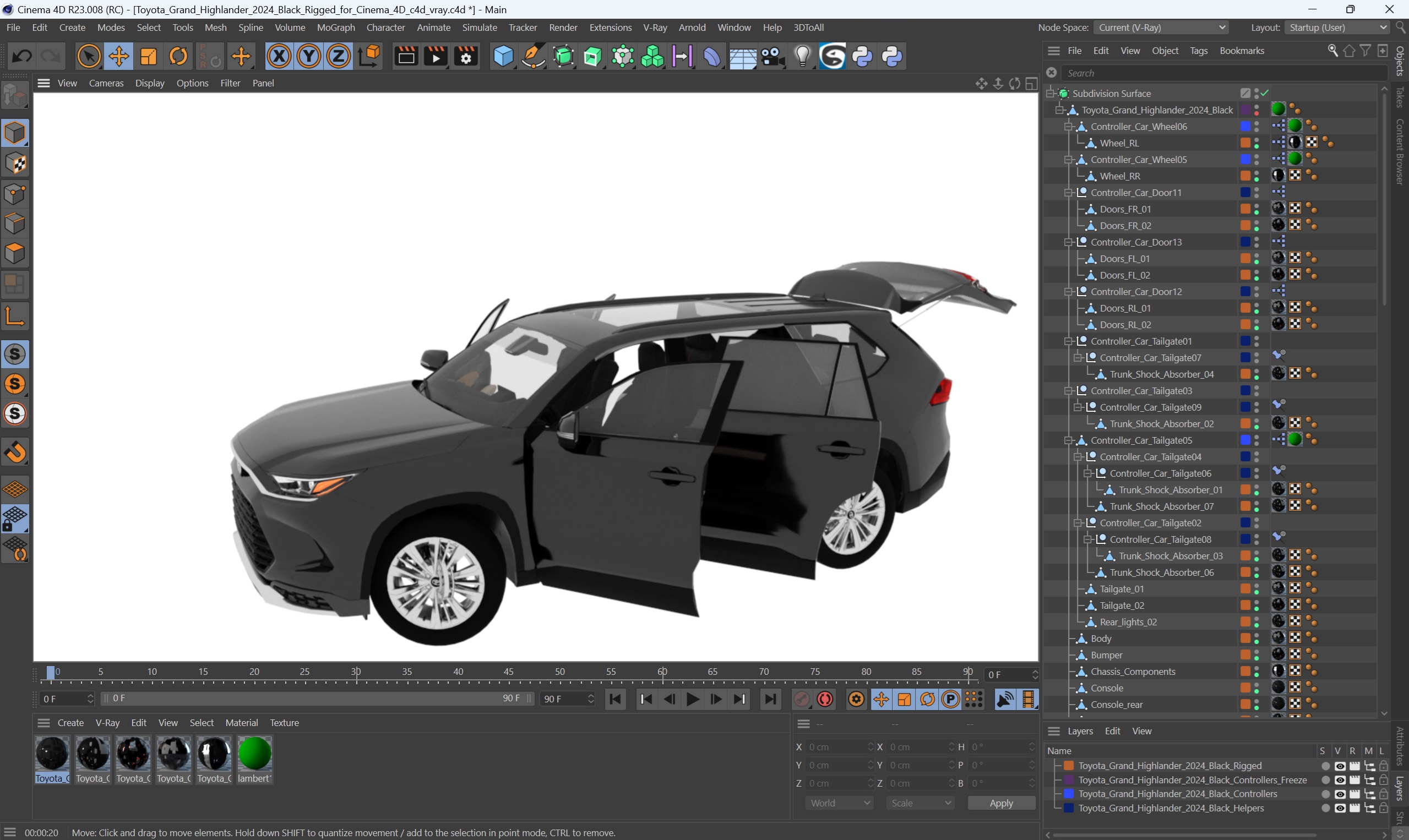1409x840 pixels.
Task: Click the Object Manager search field
Action: [x=1225, y=73]
